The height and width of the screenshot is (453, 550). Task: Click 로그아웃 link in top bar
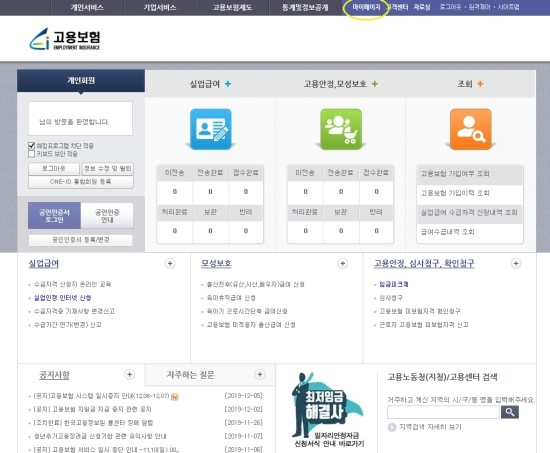(x=451, y=7)
